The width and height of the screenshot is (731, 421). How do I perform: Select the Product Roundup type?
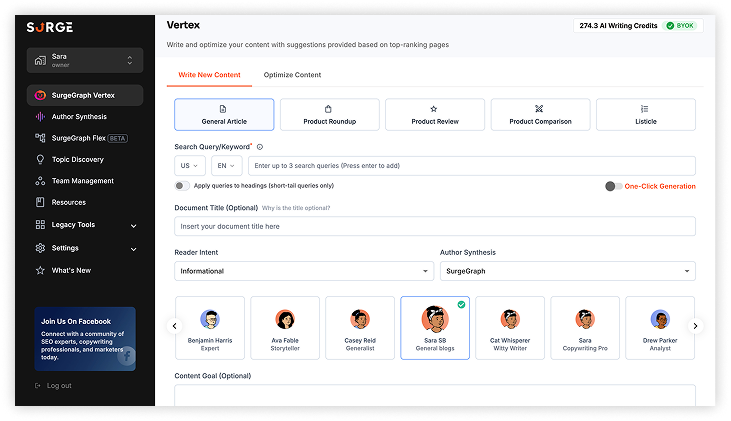click(x=330, y=115)
